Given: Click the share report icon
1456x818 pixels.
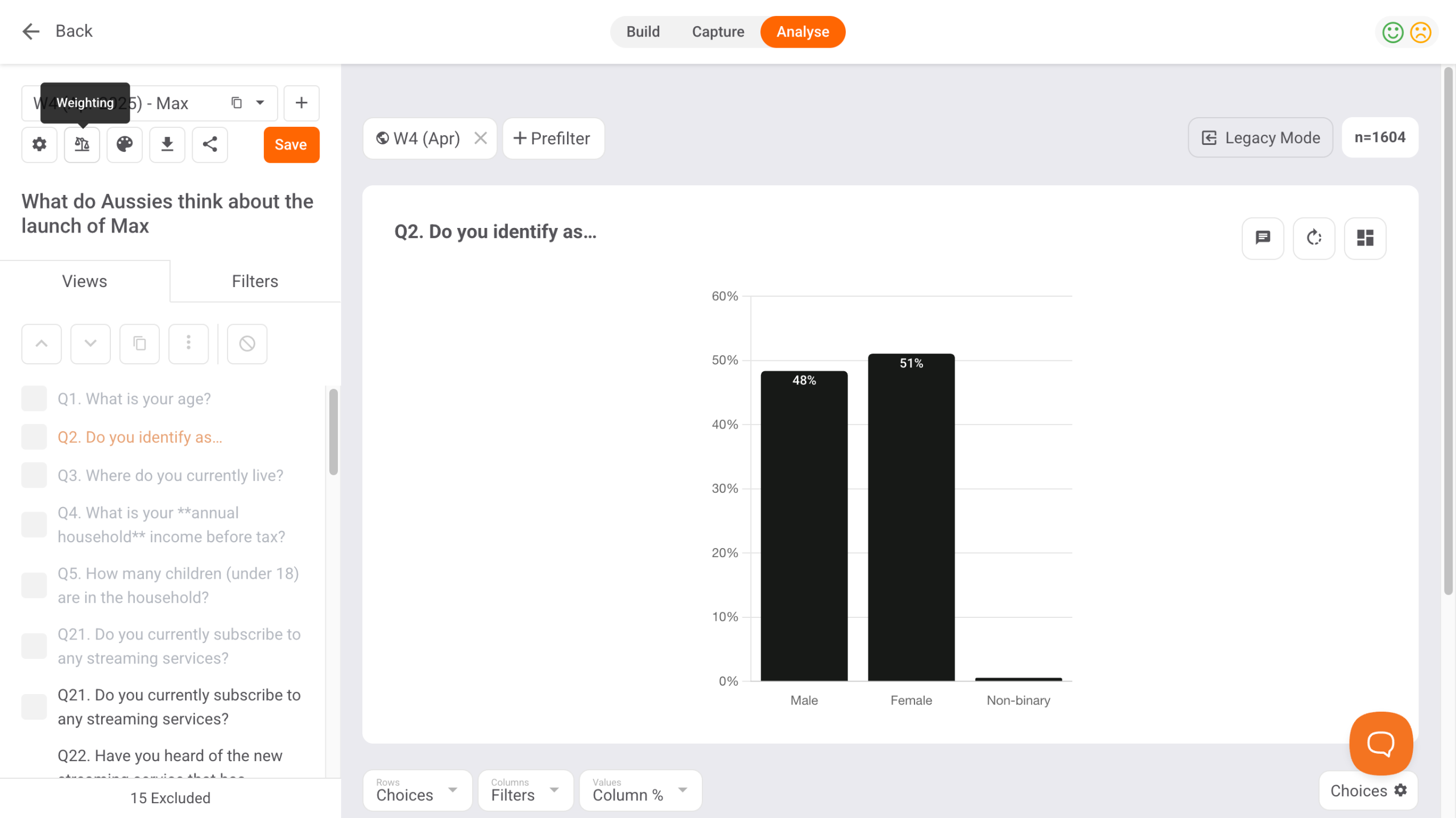Looking at the screenshot, I should click(x=210, y=144).
